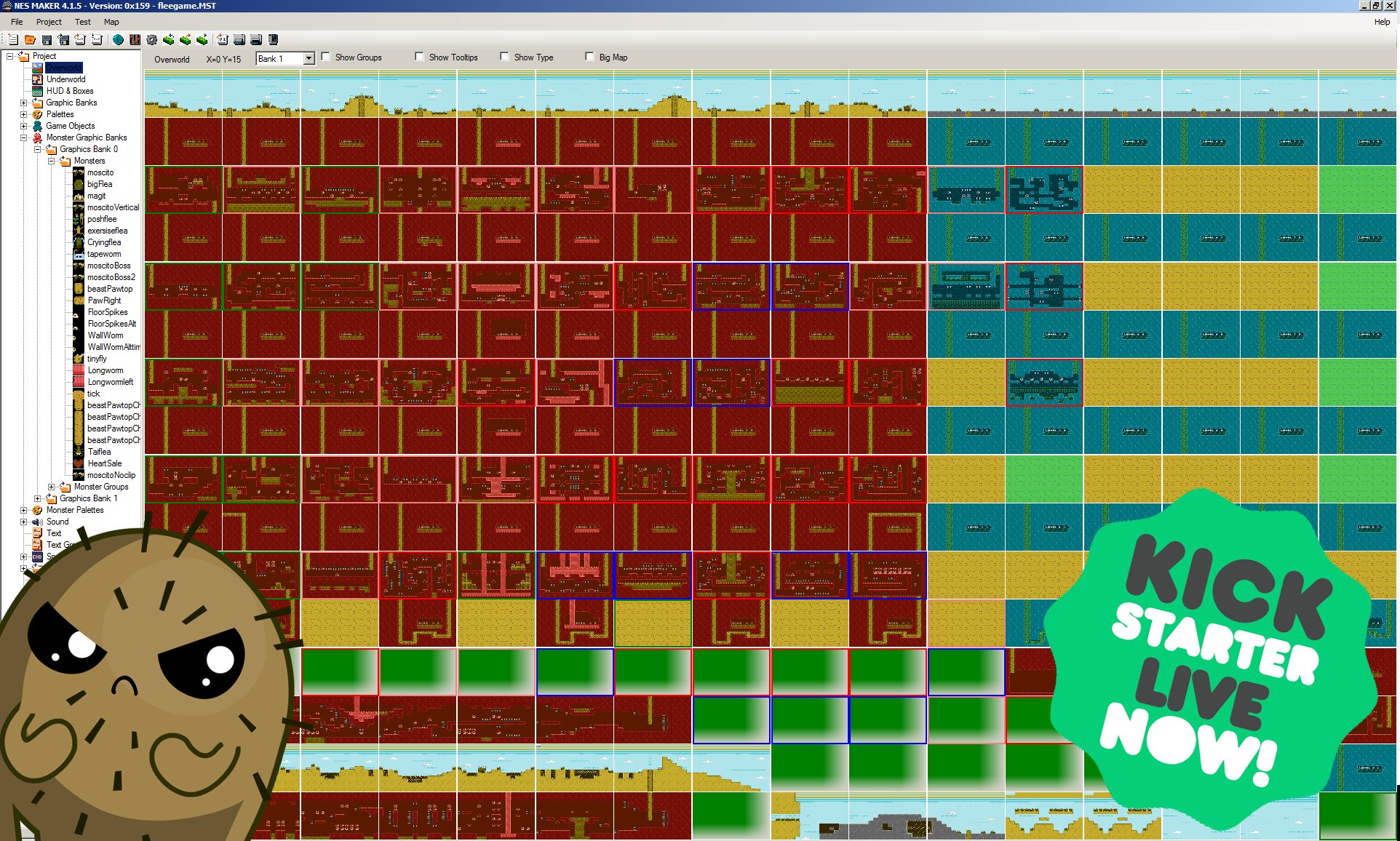Select the HeartSale monster

pyautogui.click(x=105, y=463)
